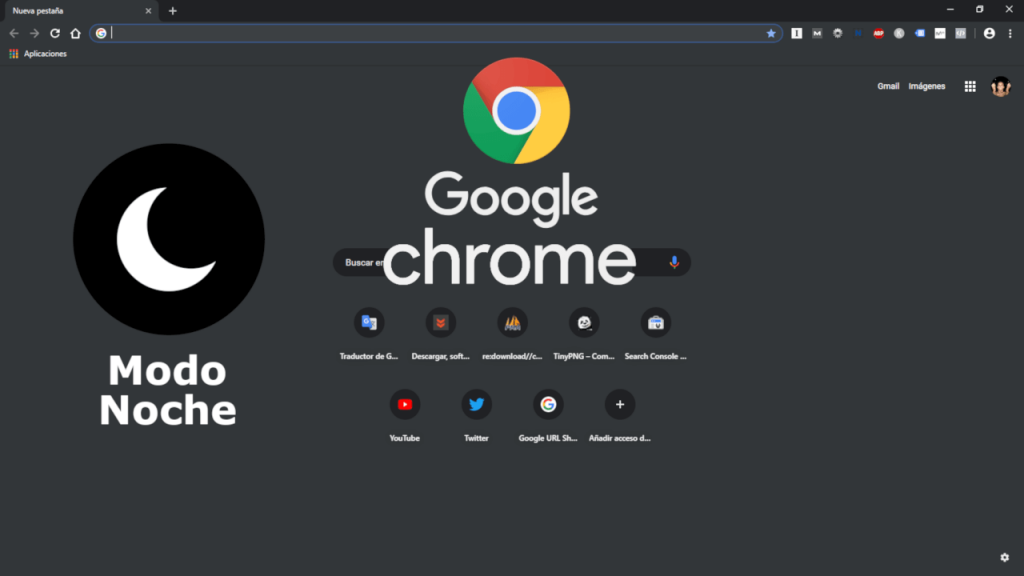The image size is (1024, 576).
Task: Open Google apps grid menu
Action: tap(970, 86)
